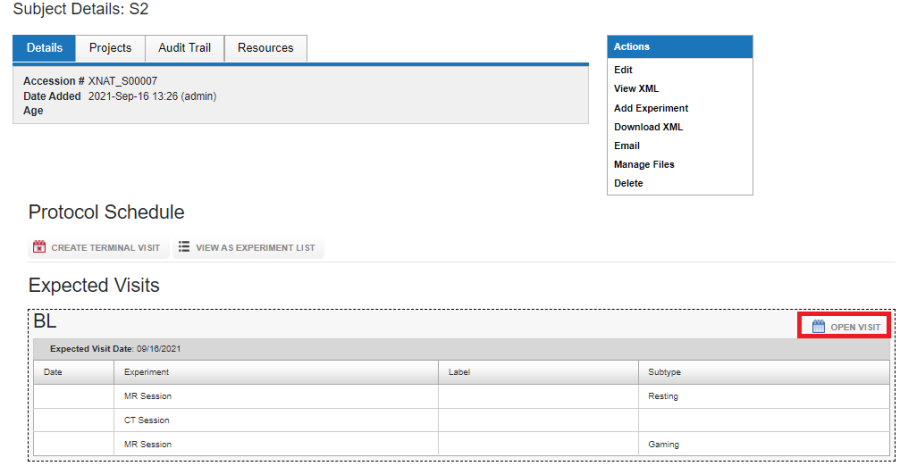Go to the Details tab
Screen dimensions: 900x466
44,48
